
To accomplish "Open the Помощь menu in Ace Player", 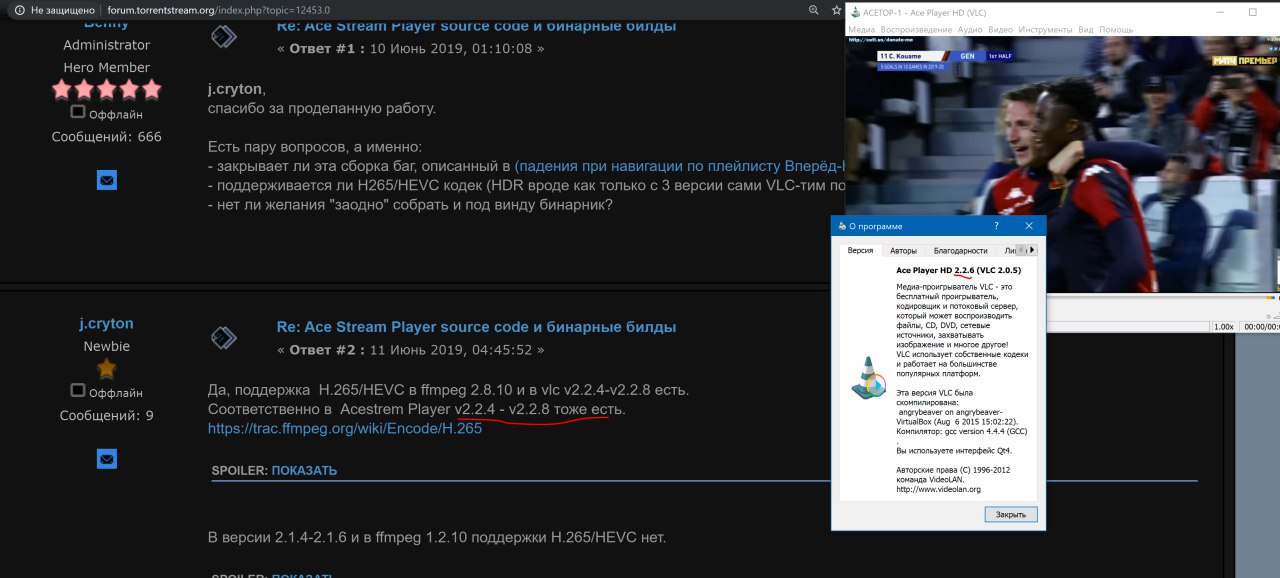I will [x=1116, y=29].
